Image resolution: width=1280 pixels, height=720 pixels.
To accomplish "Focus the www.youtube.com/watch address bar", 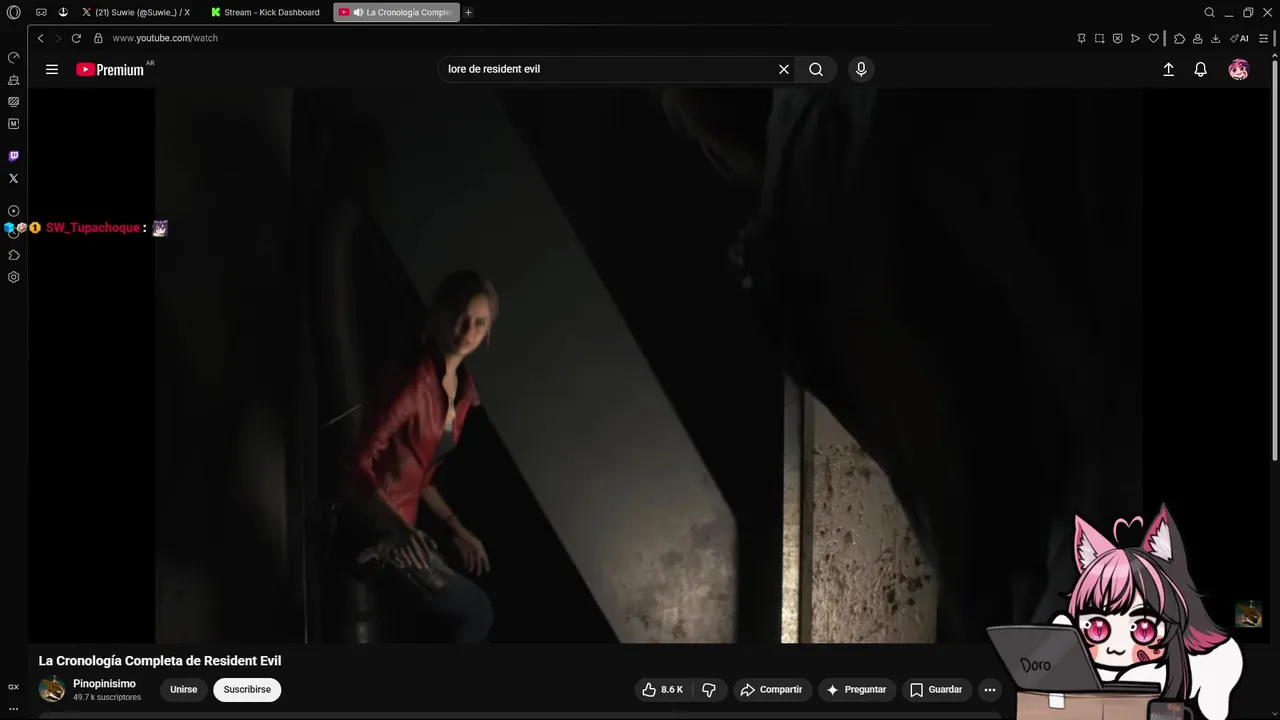I will 165,38.
